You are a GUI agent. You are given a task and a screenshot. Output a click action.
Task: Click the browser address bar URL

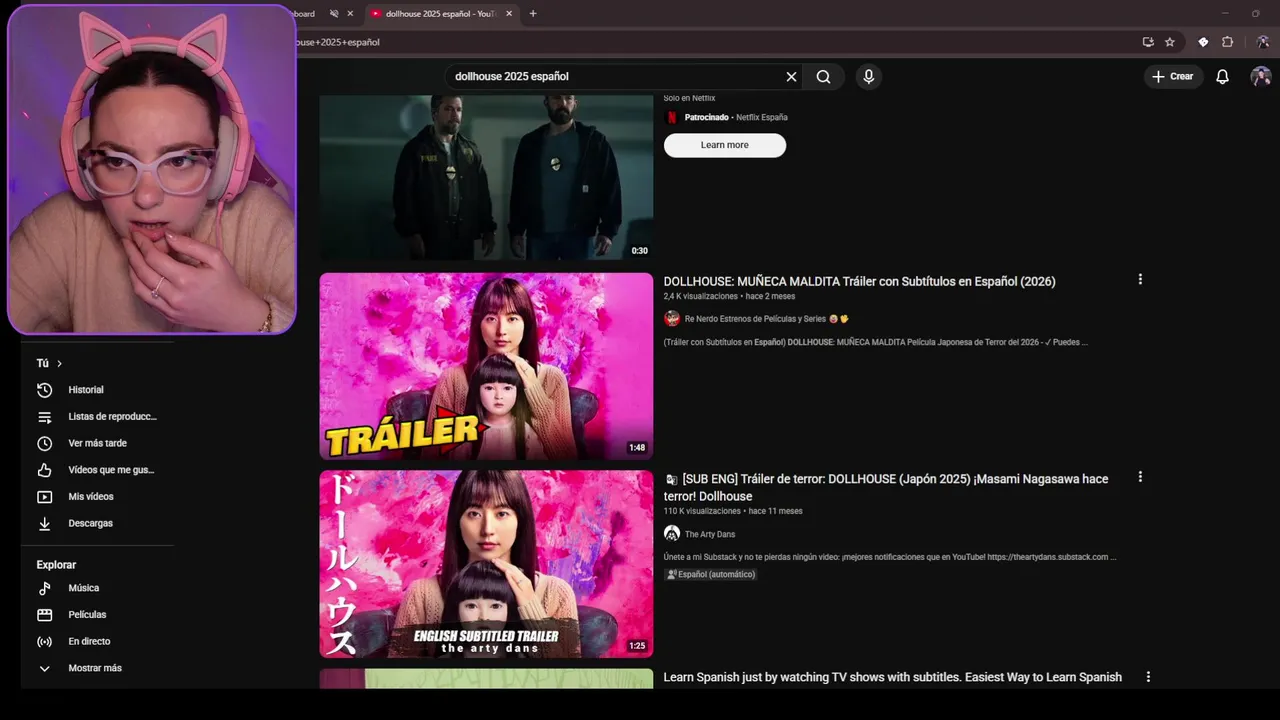(x=338, y=43)
